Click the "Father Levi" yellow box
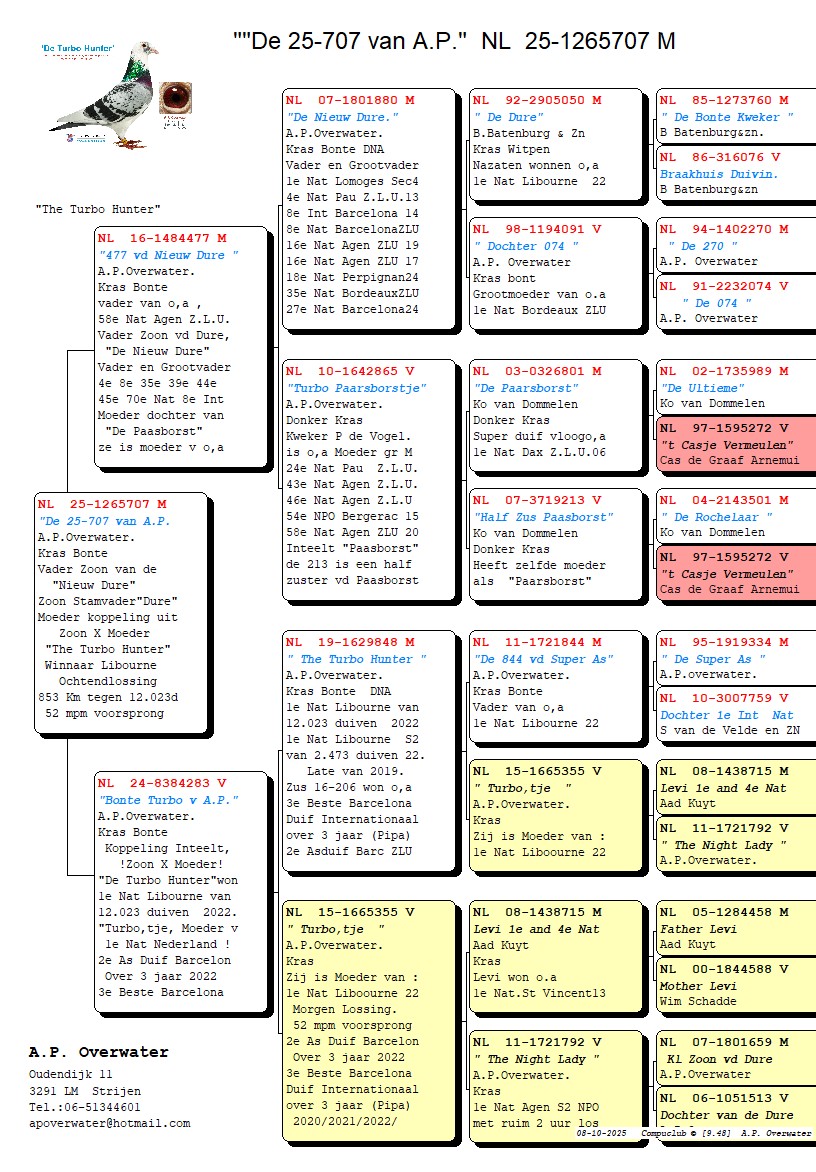Screen dimensions: 816x1172 click(x=735, y=928)
